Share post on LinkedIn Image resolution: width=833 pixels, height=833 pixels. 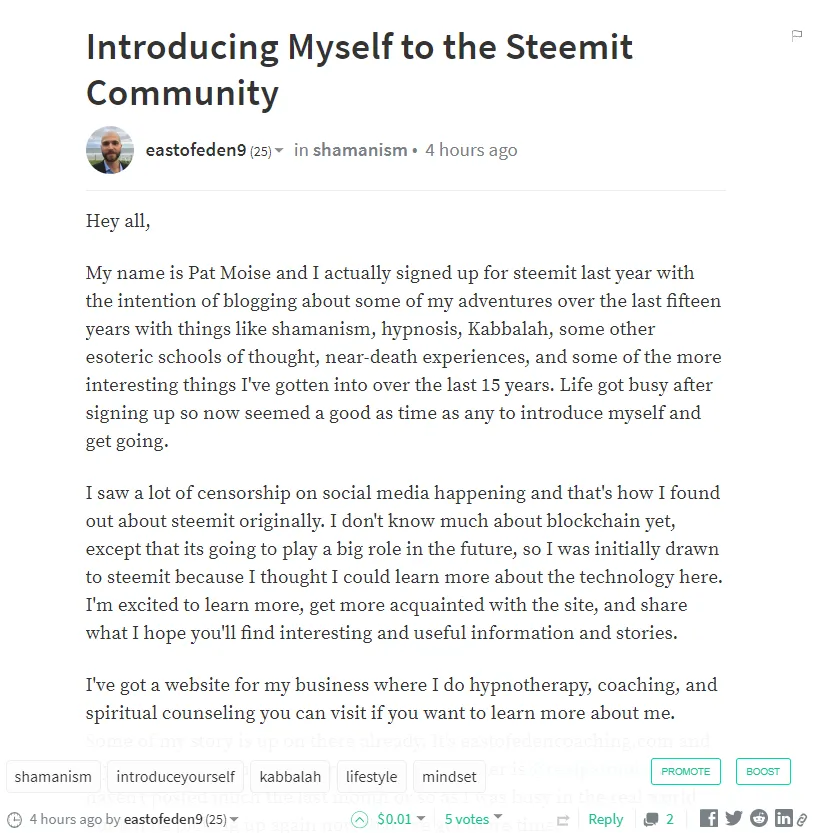coord(784,818)
